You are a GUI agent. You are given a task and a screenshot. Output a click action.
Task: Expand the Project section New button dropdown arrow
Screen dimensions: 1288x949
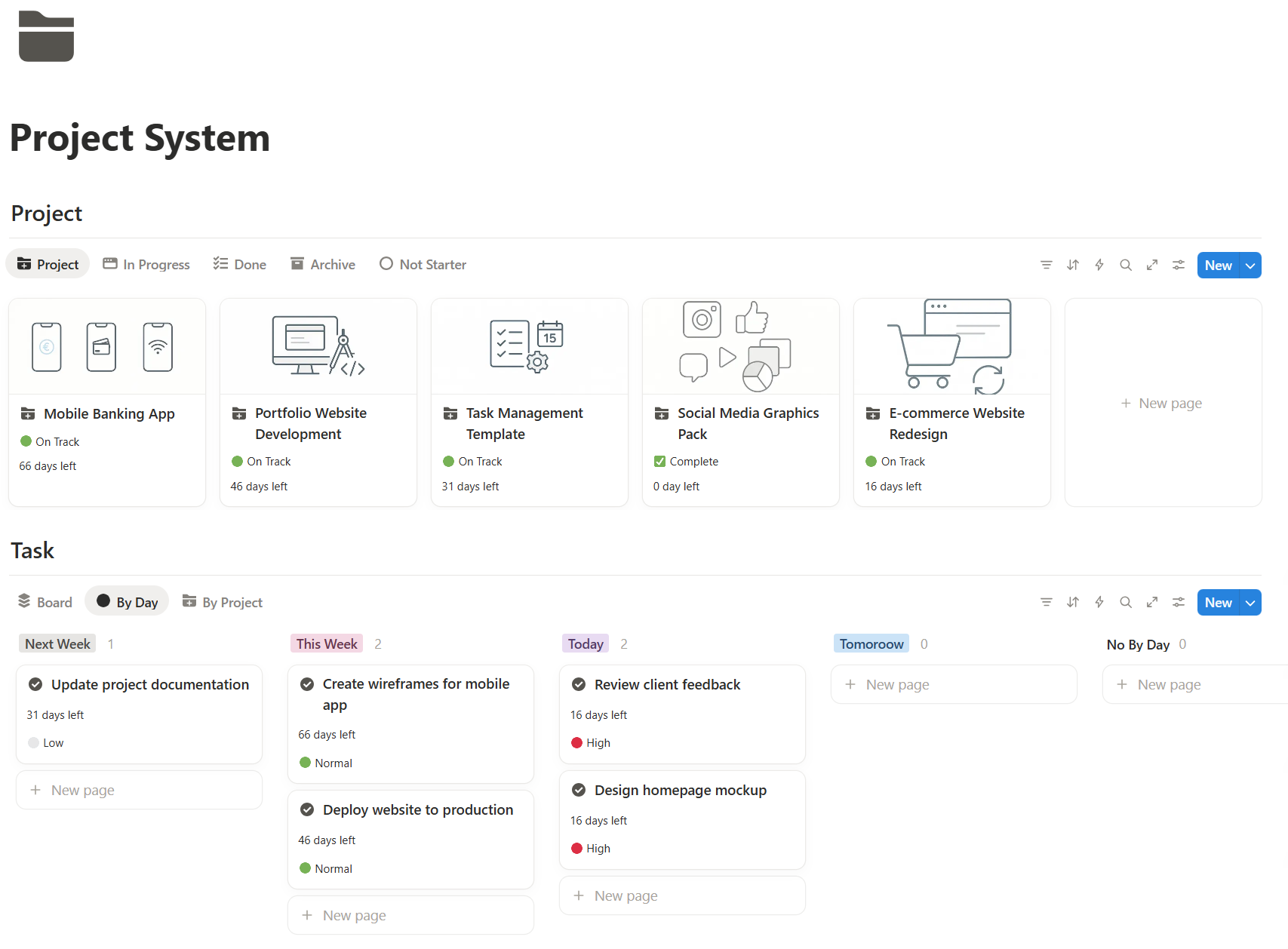click(x=1250, y=265)
